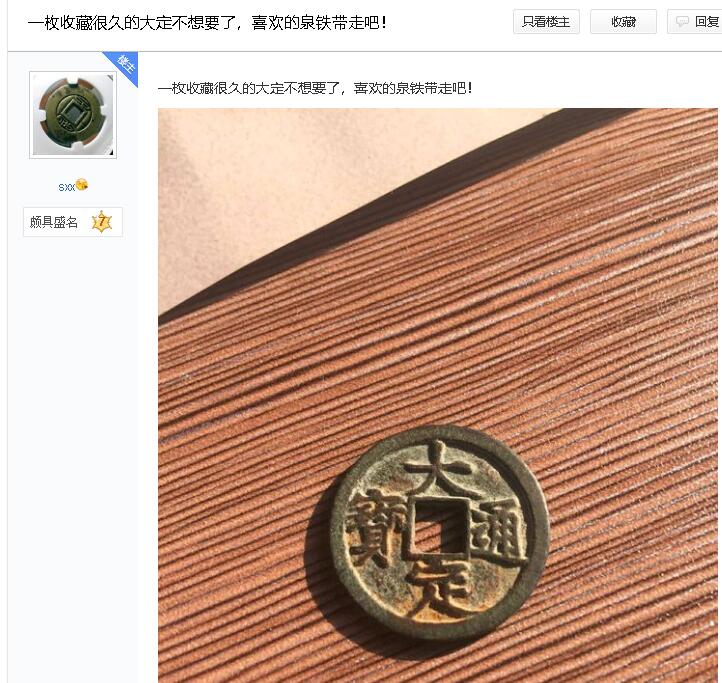Open the poster's coin avatar thumbnail

(x=73, y=115)
